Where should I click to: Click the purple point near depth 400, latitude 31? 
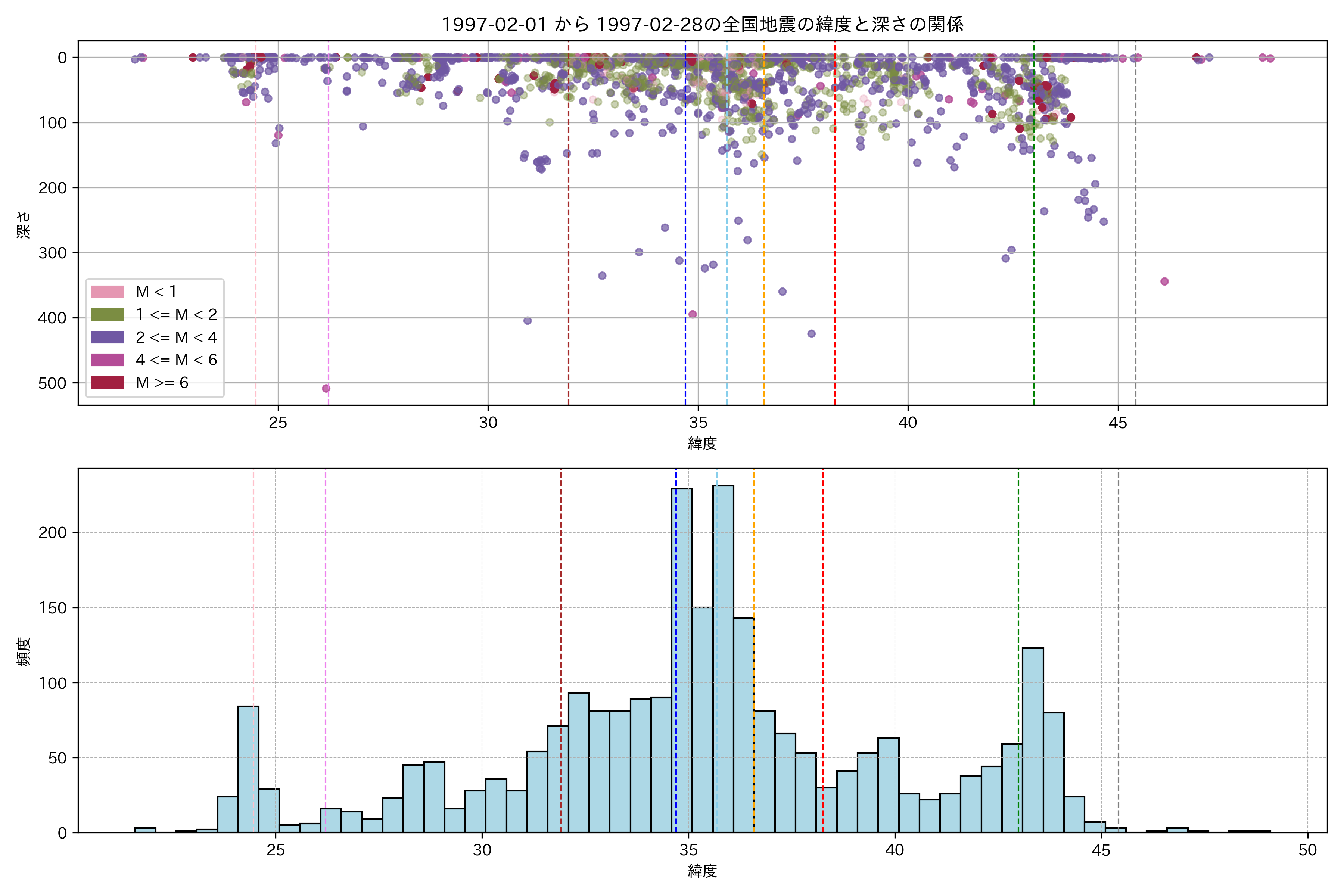[528, 321]
